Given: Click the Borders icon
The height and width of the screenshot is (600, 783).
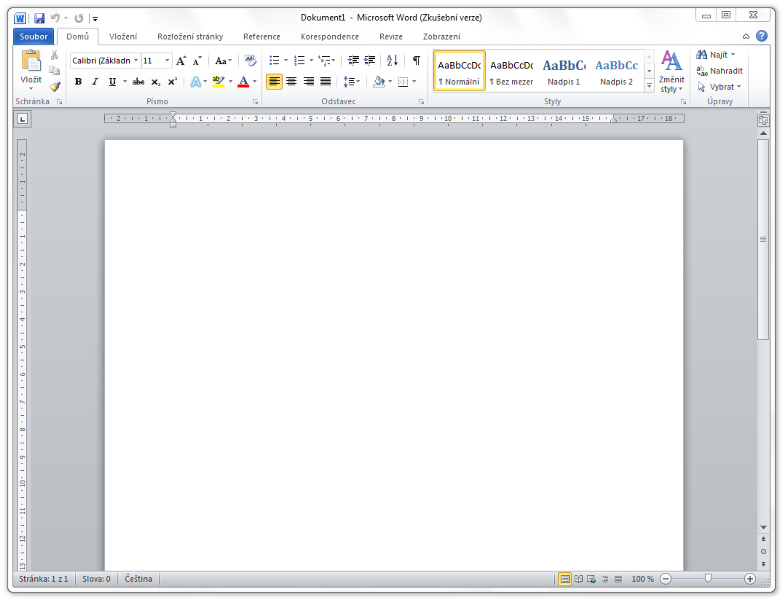Looking at the screenshot, I should (x=403, y=81).
